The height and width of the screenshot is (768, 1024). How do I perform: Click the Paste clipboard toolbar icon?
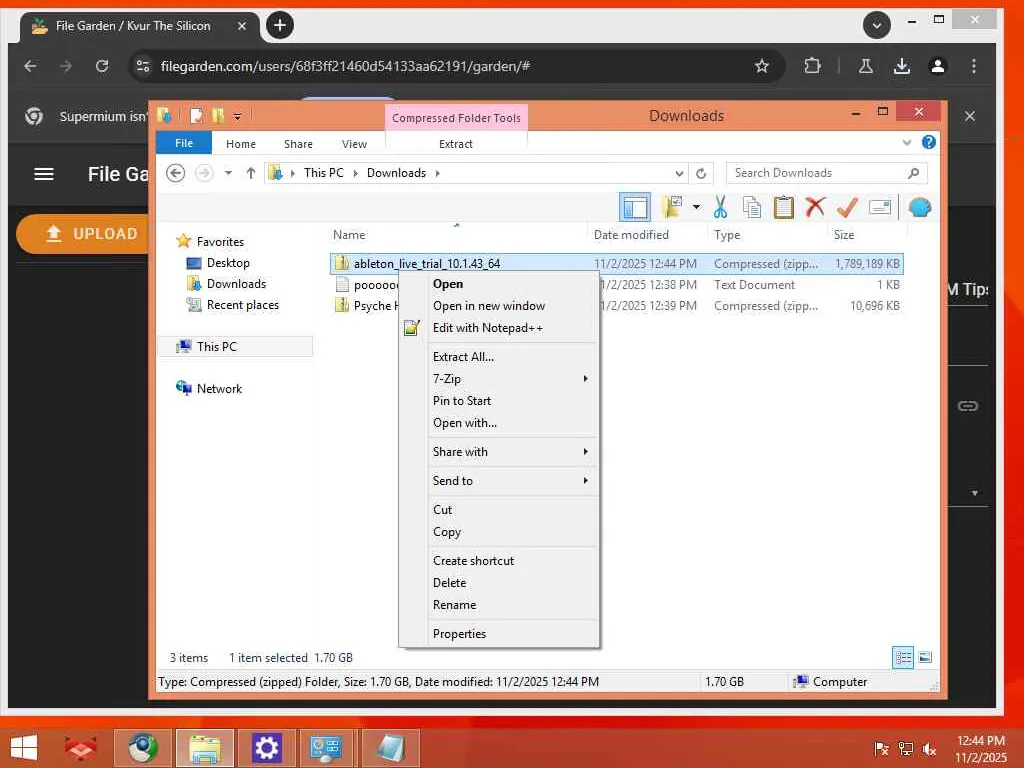coord(783,207)
